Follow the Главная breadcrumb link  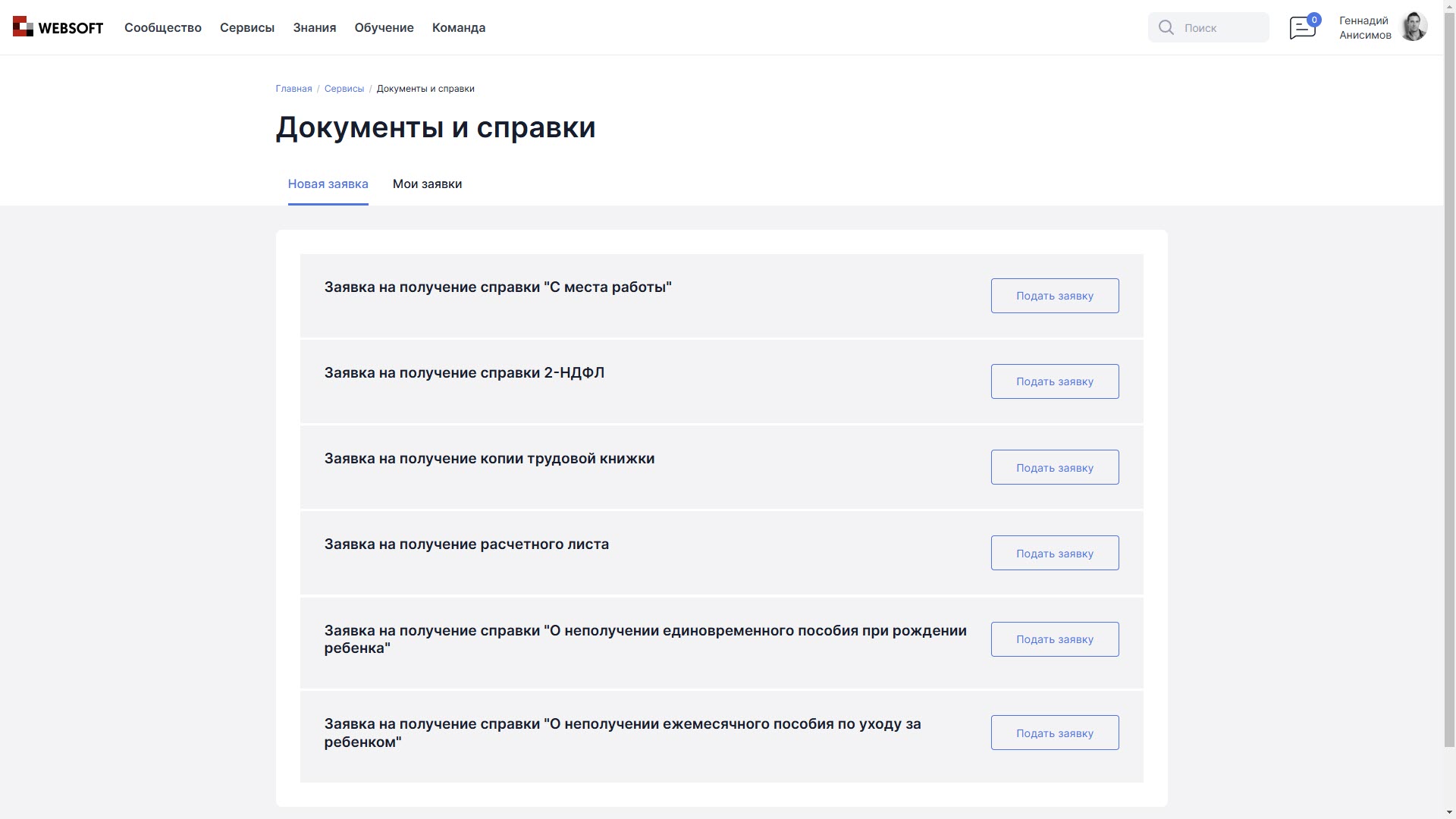coord(293,89)
